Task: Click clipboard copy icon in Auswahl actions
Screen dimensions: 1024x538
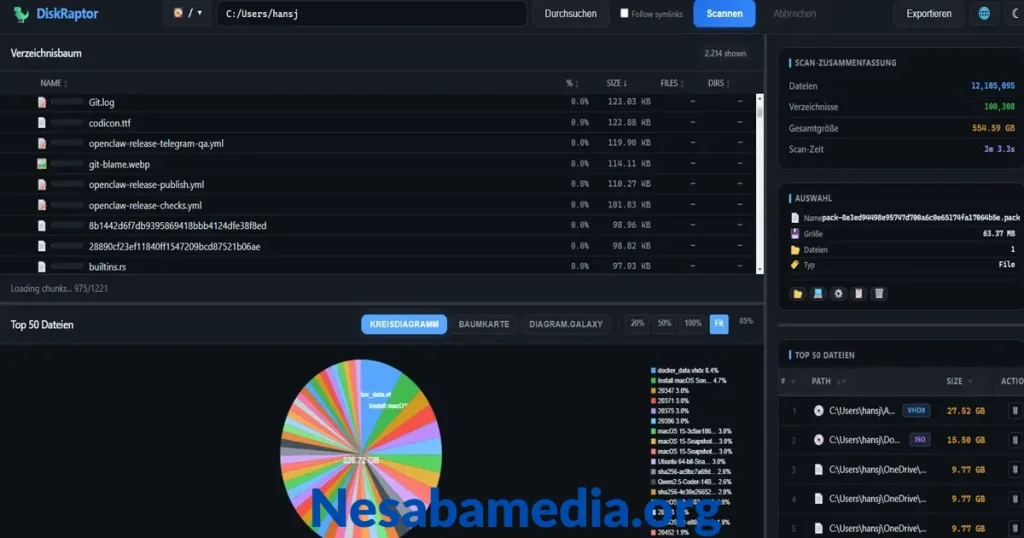Action: [x=859, y=294]
